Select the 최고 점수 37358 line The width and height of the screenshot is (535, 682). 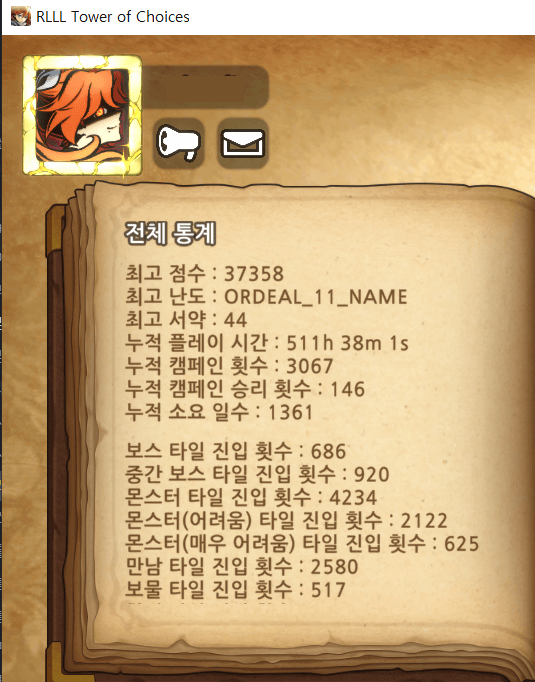point(204,274)
